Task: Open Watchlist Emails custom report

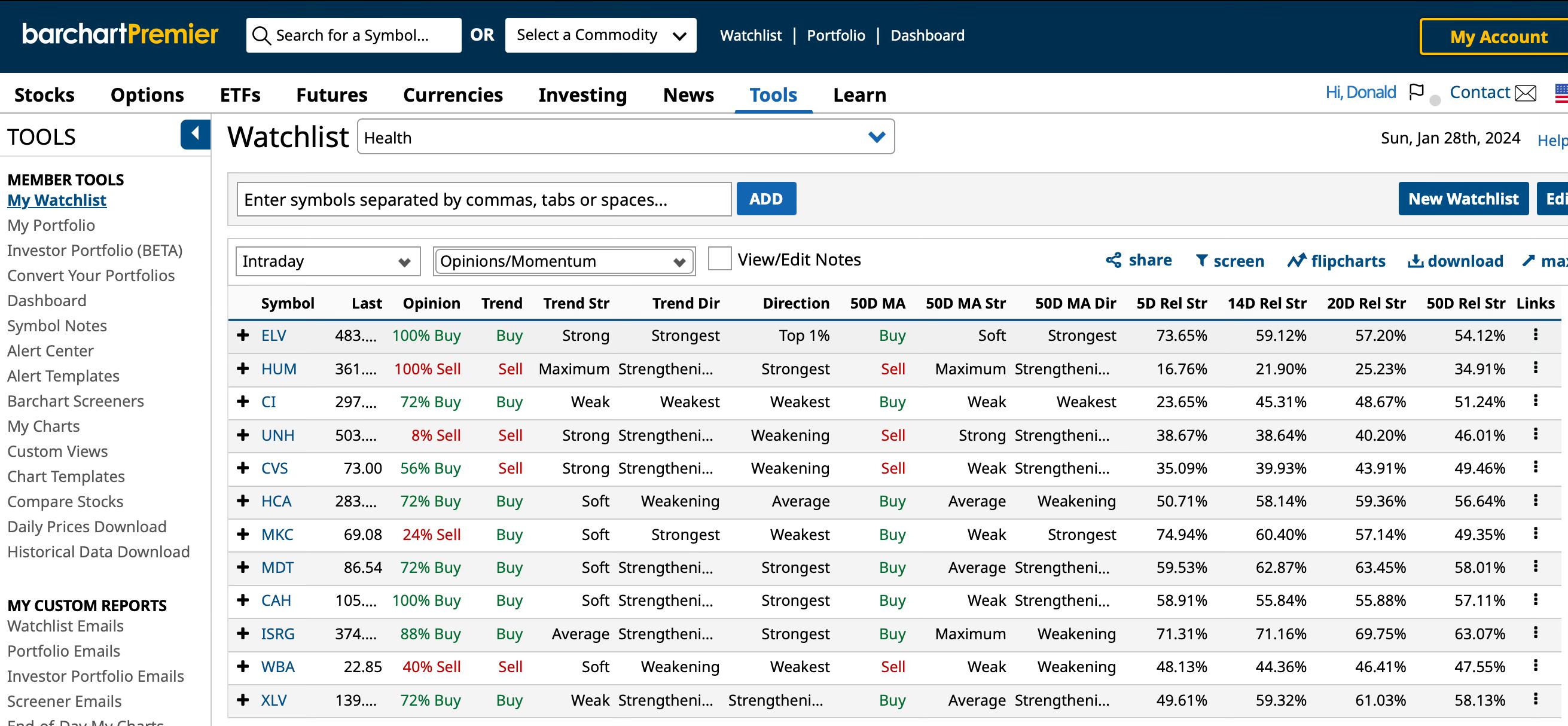Action: pyautogui.click(x=65, y=626)
